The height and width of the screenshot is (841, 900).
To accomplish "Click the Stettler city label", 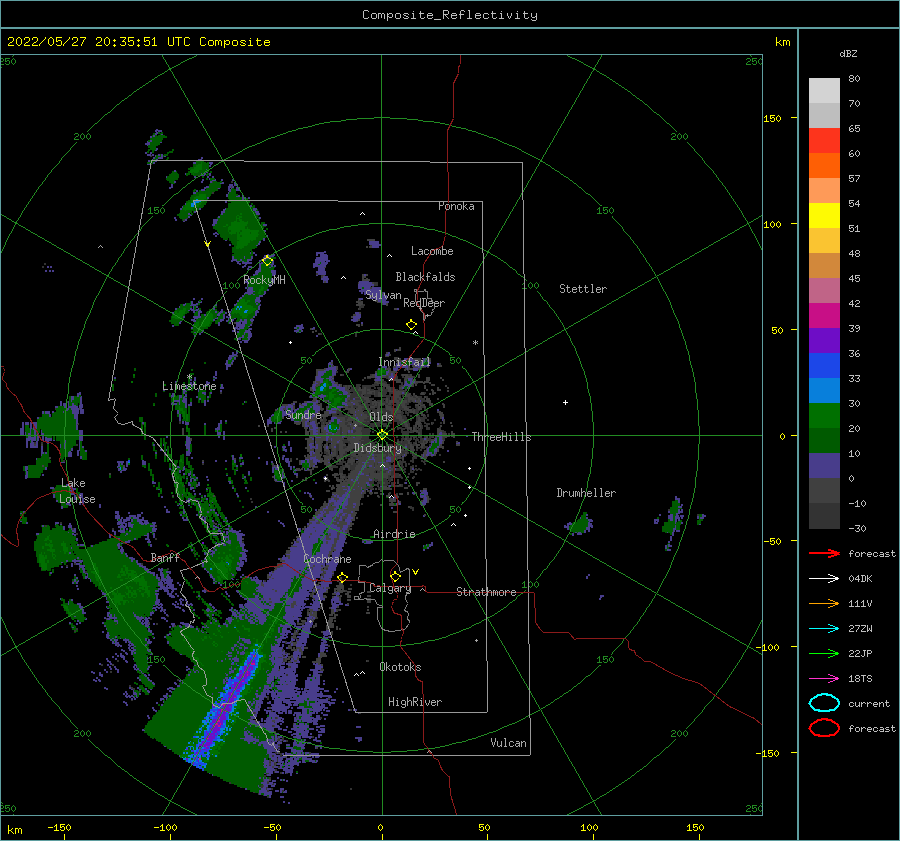I will coord(583,289).
